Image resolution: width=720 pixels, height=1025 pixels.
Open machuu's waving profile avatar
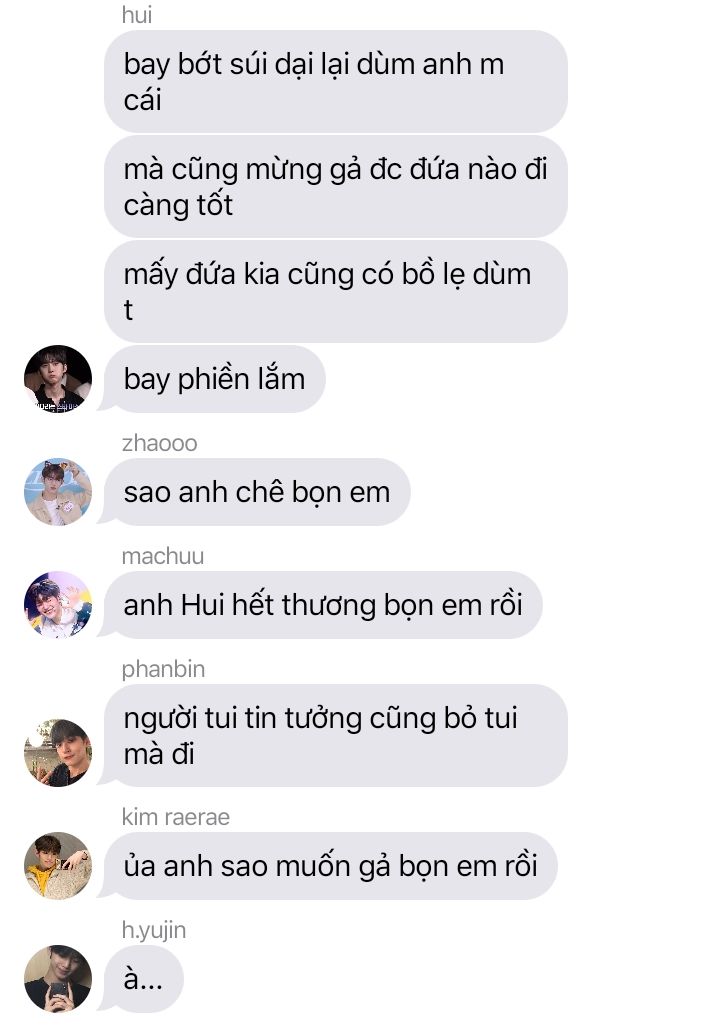[58, 605]
